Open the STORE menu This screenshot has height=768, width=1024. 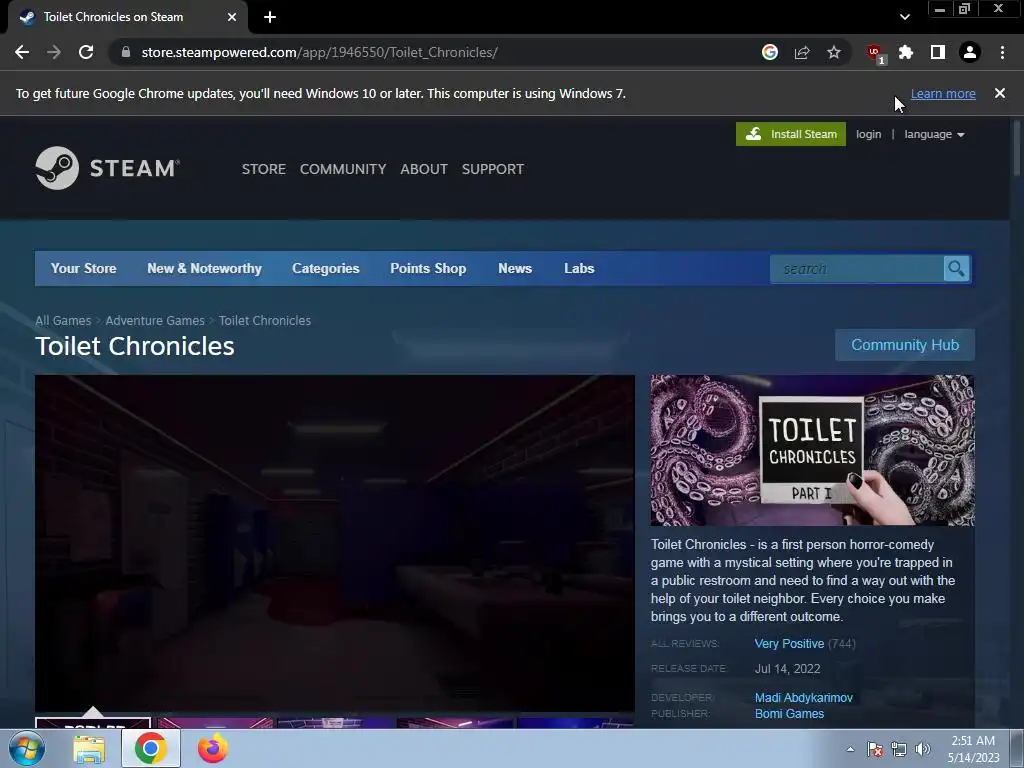tap(264, 169)
